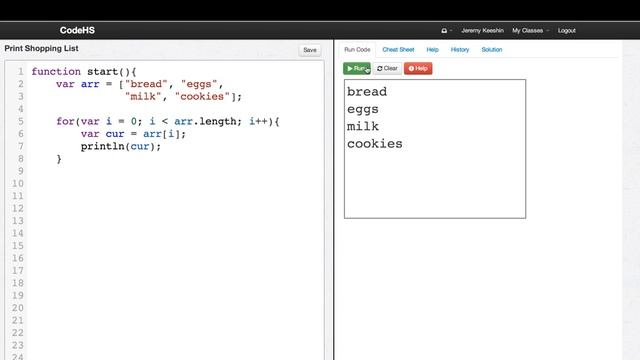Click "milk" in the output
The image size is (640, 360).
362,127
